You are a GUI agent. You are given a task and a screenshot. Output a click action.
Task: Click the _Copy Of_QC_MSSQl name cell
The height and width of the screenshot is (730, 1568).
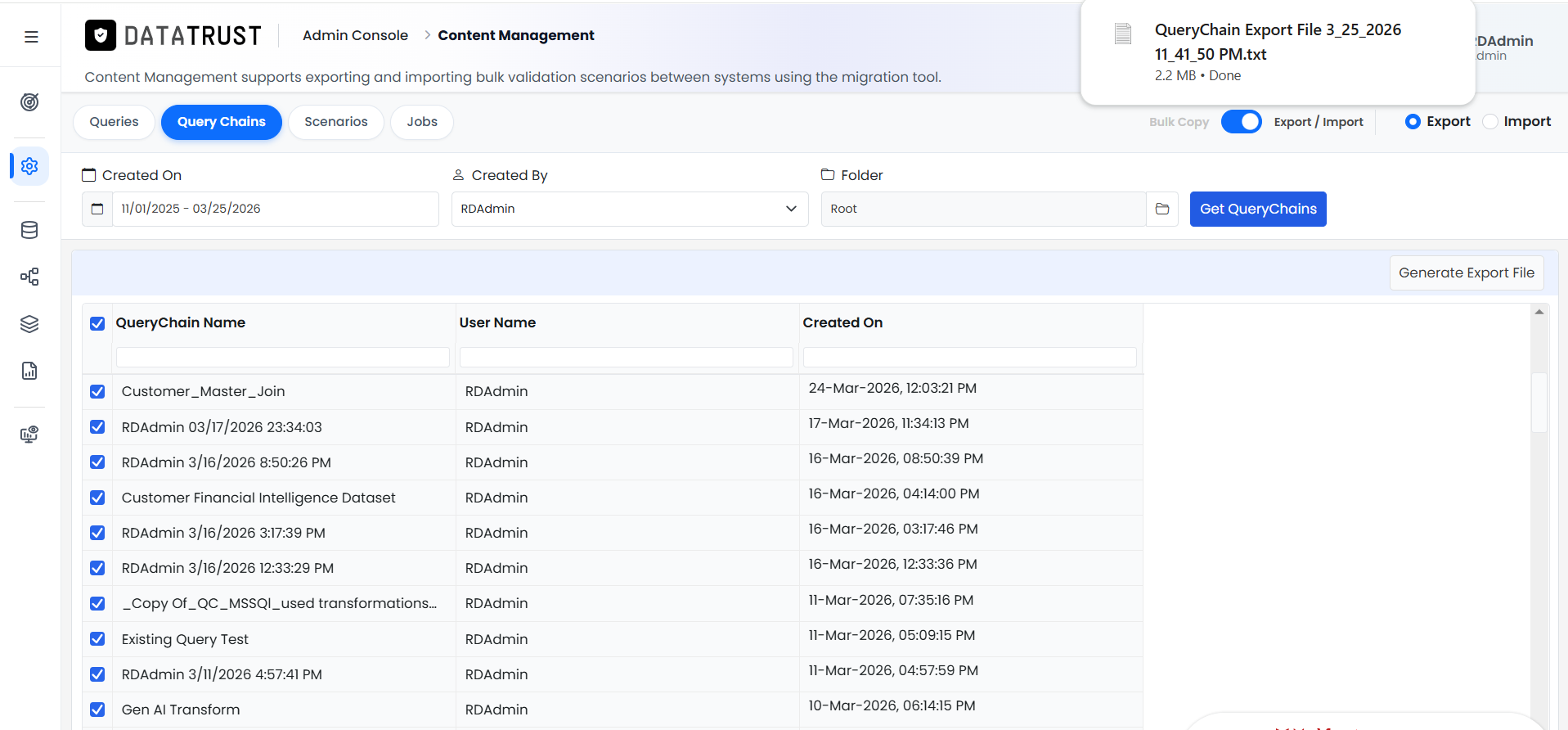pyautogui.click(x=284, y=603)
